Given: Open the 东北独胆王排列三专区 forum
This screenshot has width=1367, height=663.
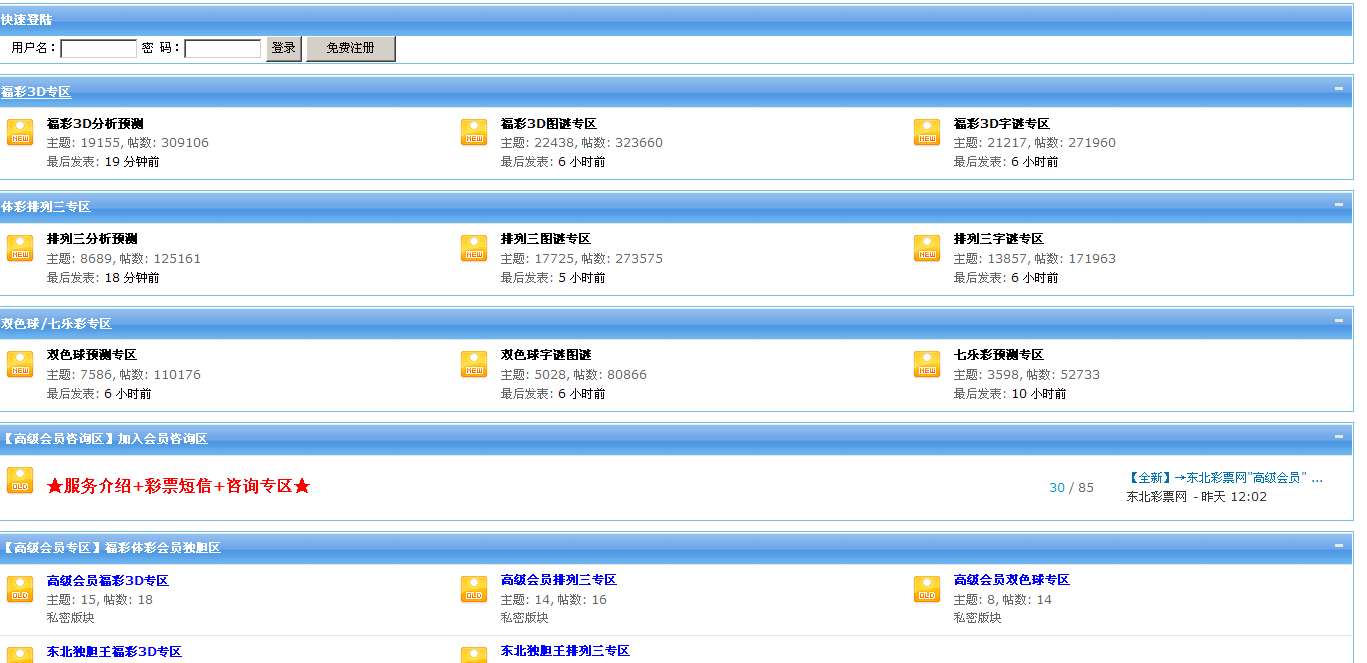Looking at the screenshot, I should (565, 651).
